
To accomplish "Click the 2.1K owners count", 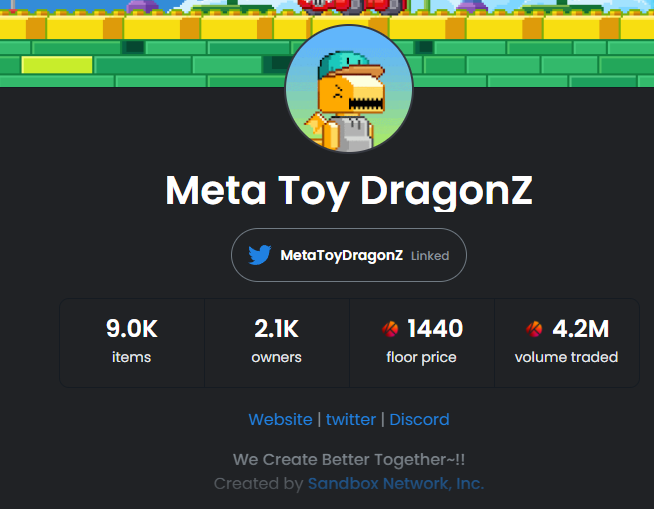I will (277, 328).
